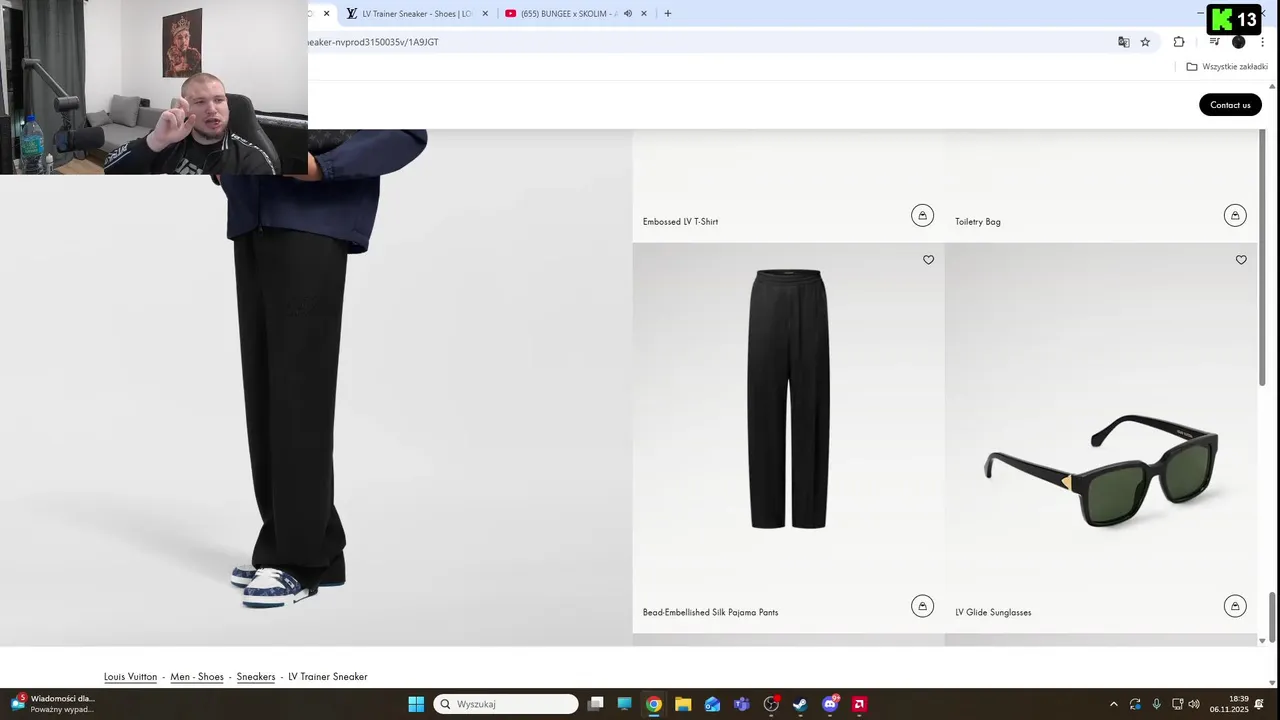Open the notification bell in taskbar
Viewport: 1280px width, 720px height.
[x=1260, y=704]
